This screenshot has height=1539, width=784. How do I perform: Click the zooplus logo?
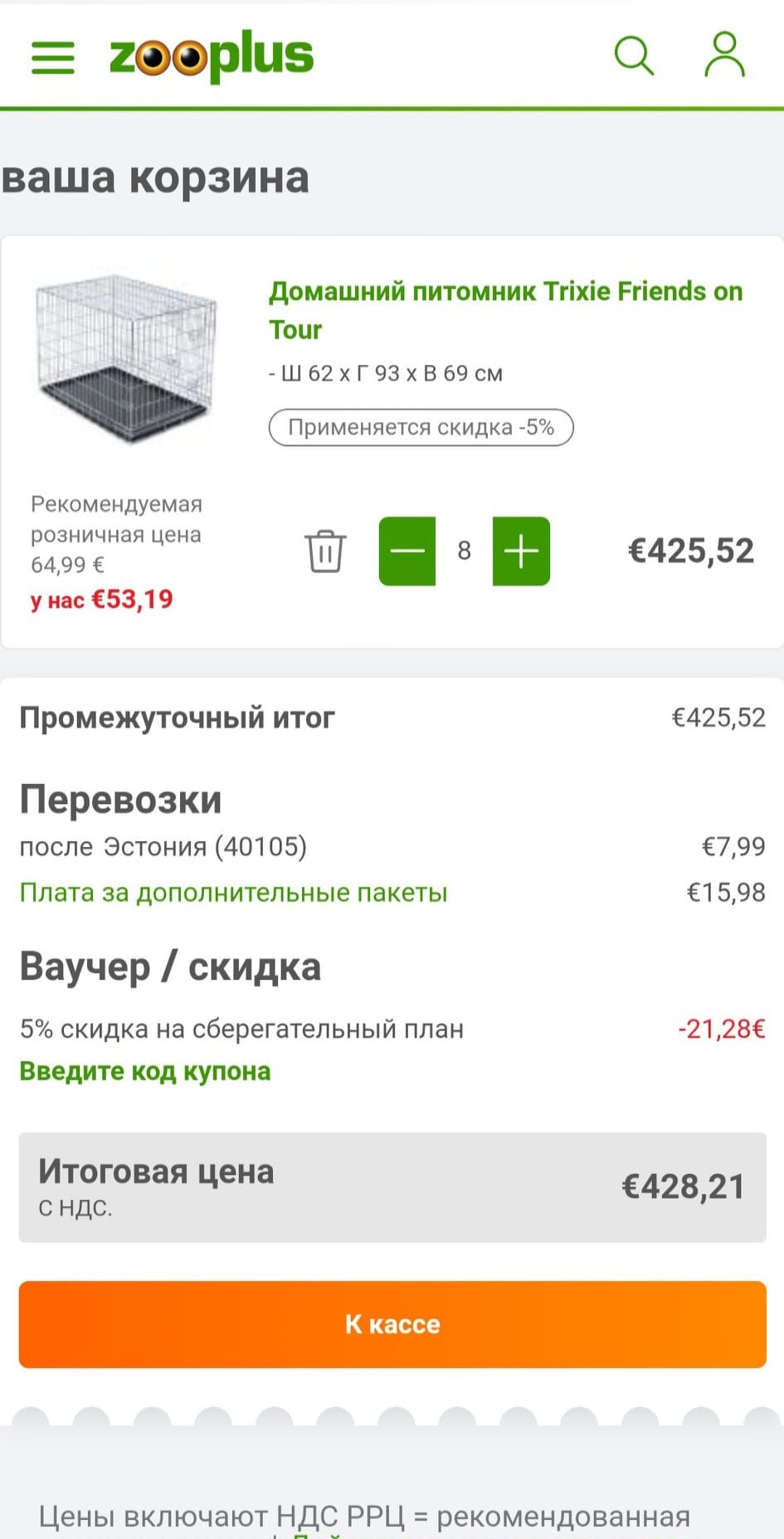pyautogui.click(x=212, y=56)
